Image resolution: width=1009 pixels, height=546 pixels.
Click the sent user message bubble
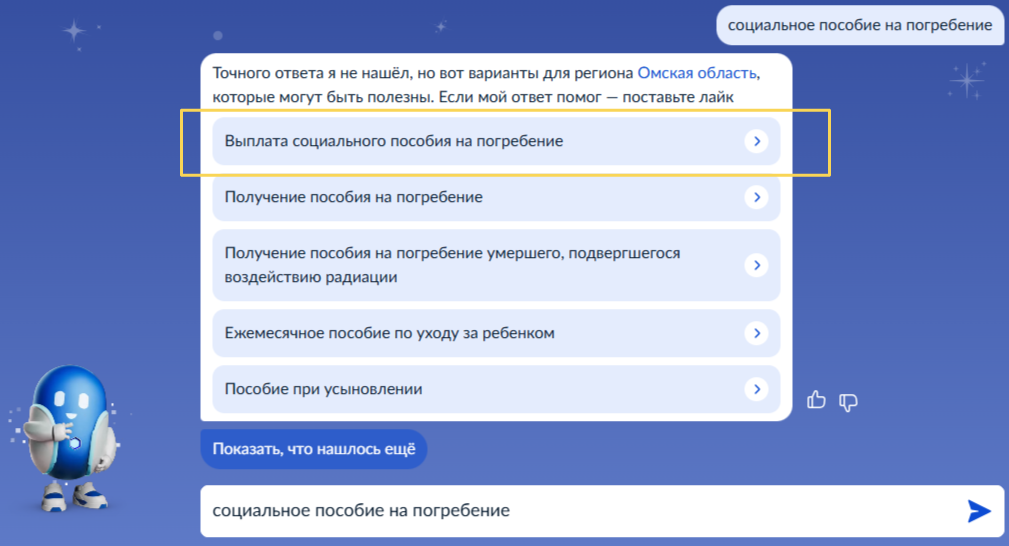tap(860, 25)
